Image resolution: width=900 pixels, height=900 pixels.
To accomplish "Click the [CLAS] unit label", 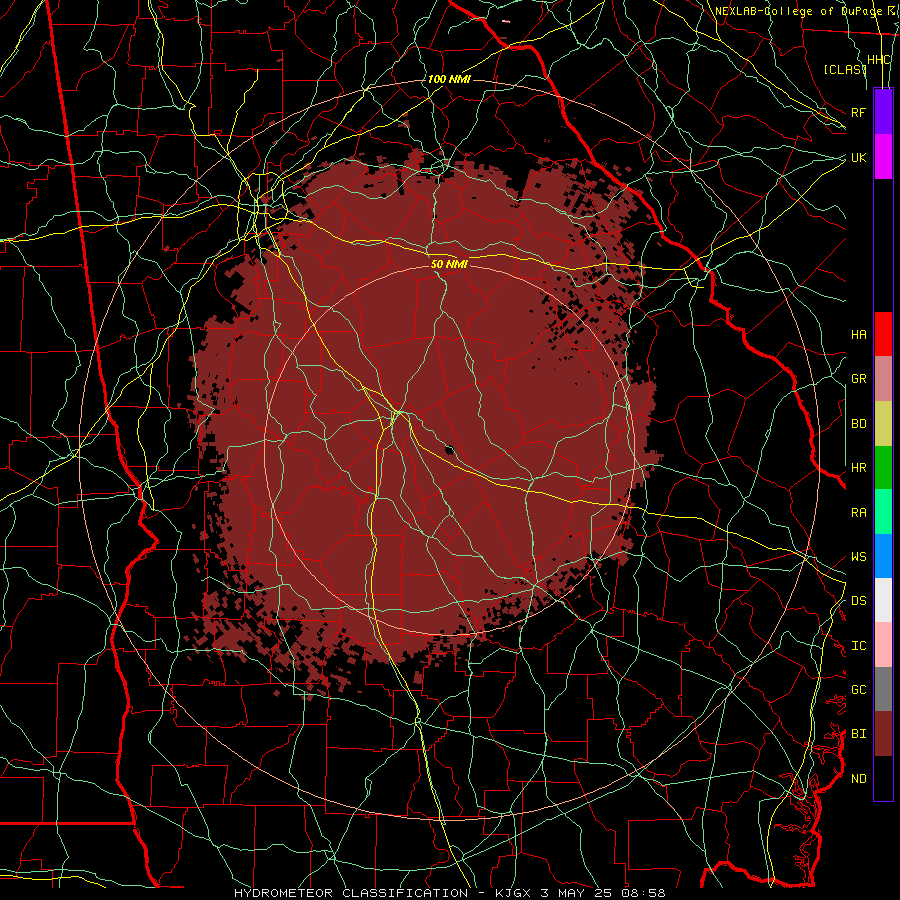I will (x=844, y=69).
